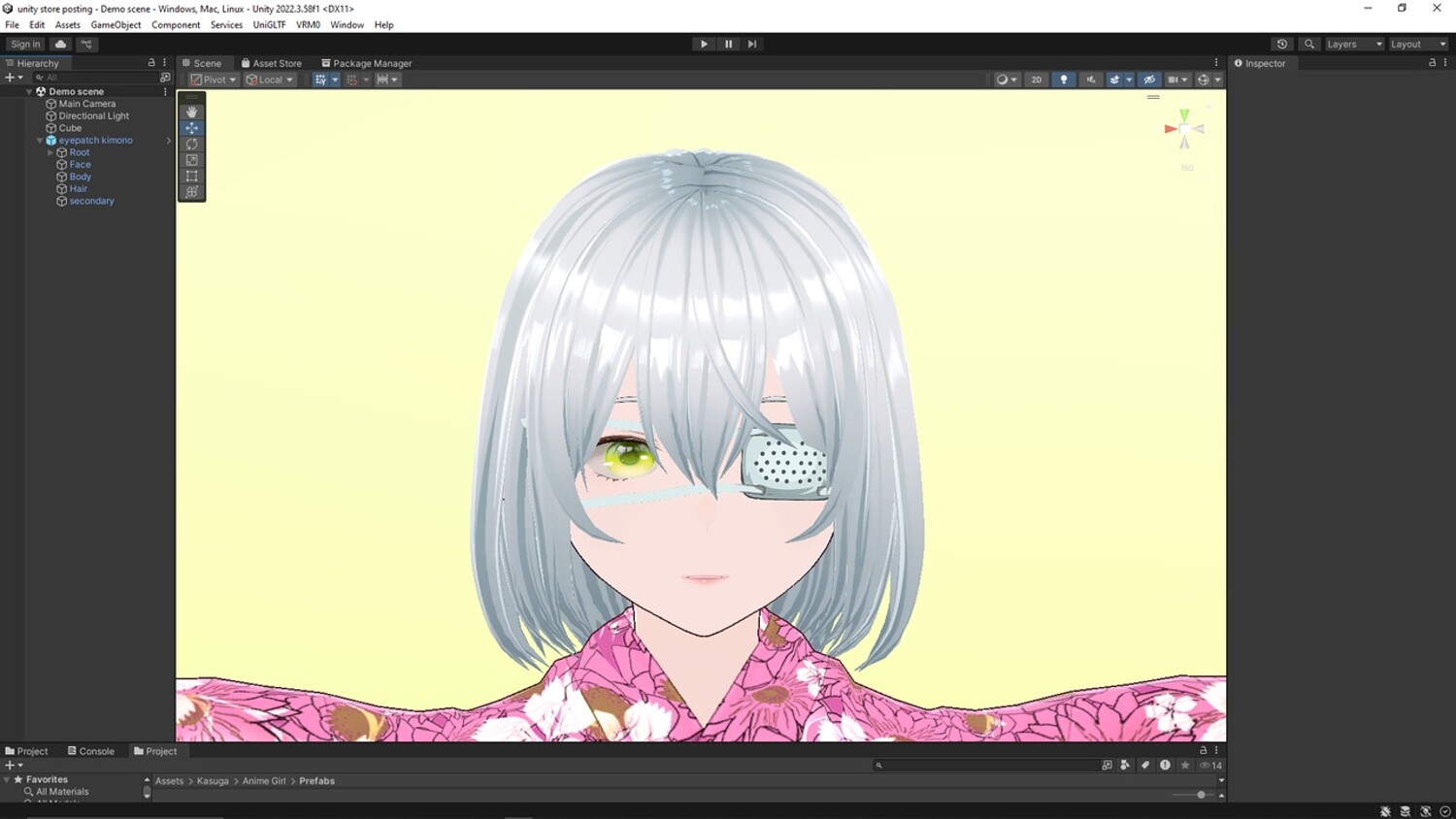Select the Scale tool

coord(191,160)
